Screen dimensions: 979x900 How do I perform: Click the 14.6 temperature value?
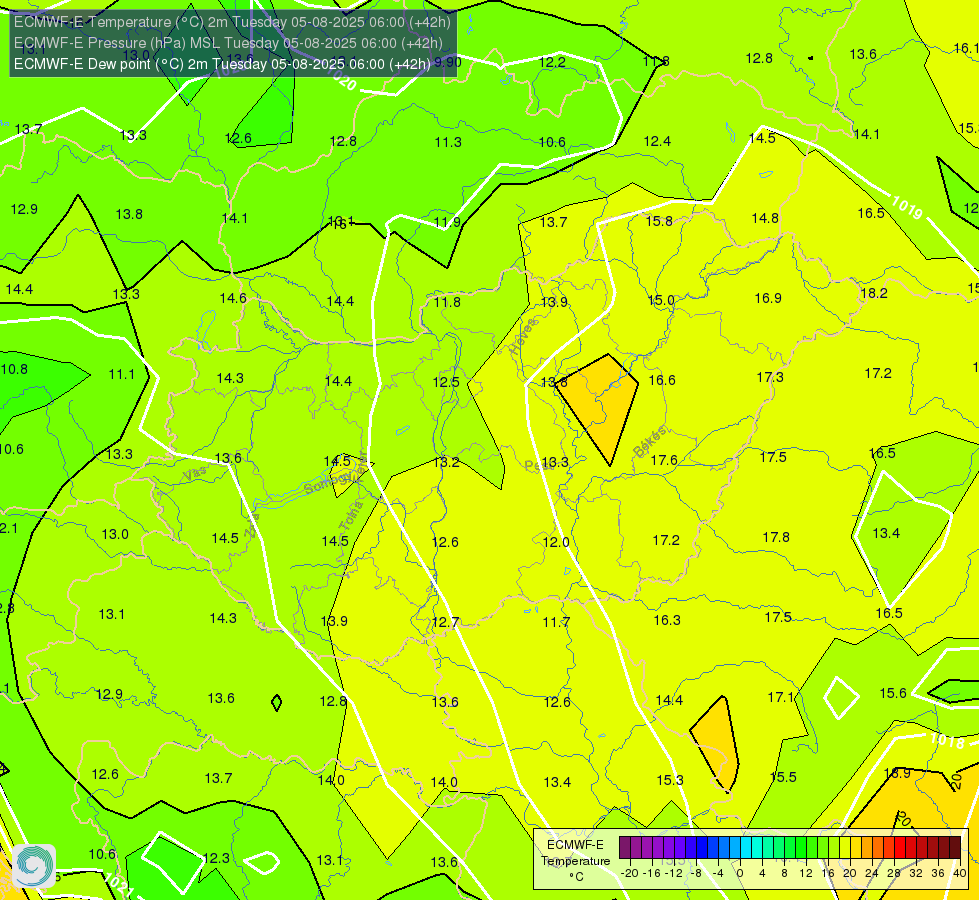[x=233, y=298]
